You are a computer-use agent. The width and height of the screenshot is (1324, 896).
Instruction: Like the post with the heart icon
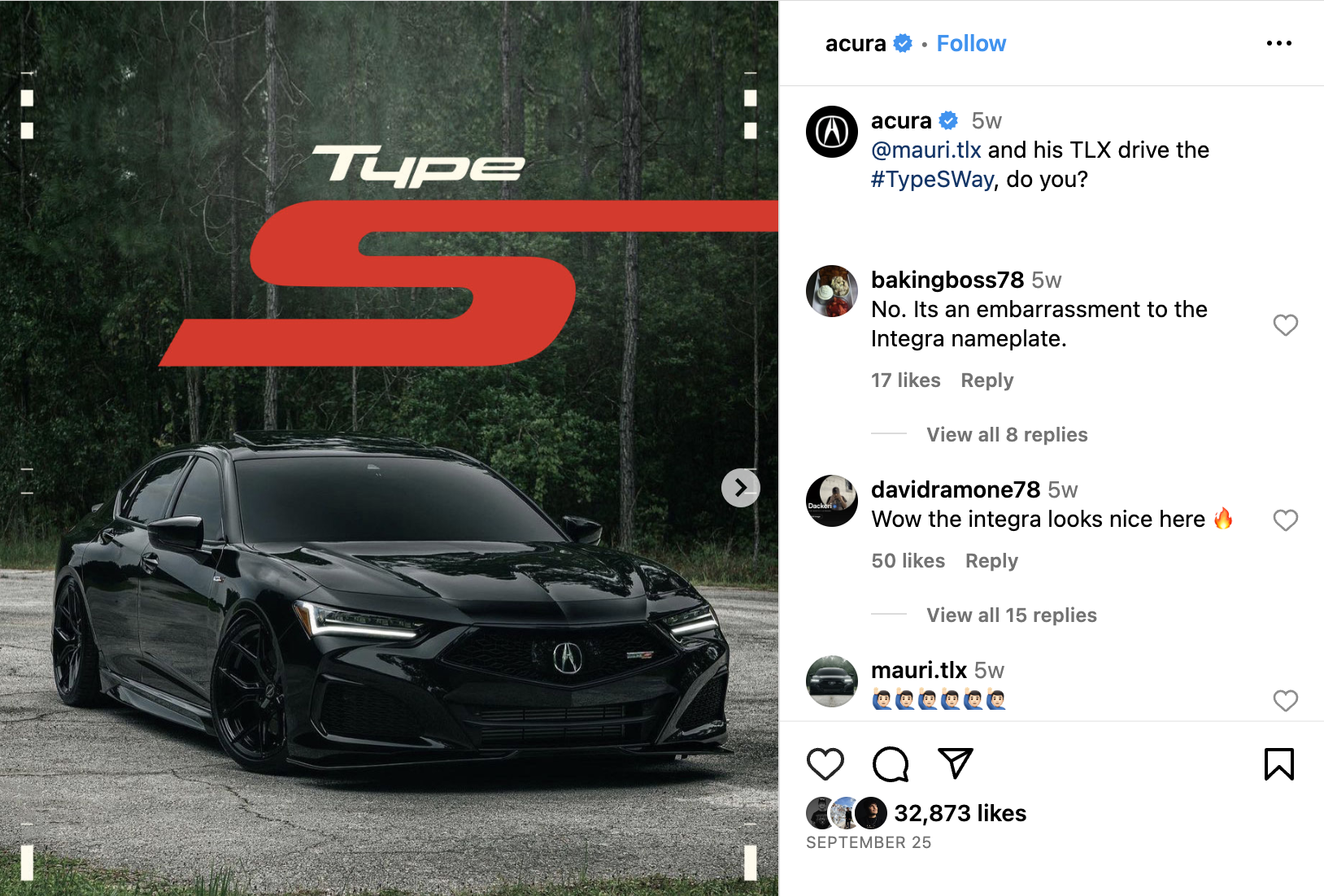click(x=825, y=764)
